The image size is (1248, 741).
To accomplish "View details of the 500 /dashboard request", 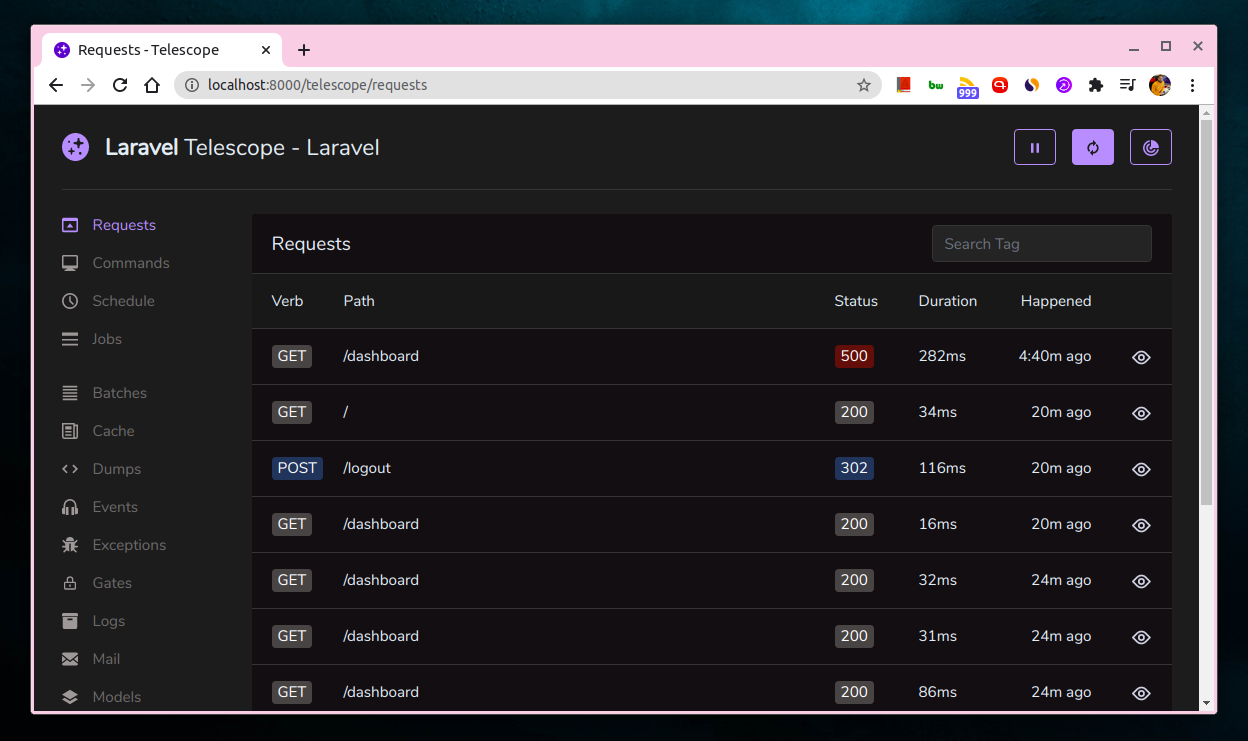I will (1141, 357).
